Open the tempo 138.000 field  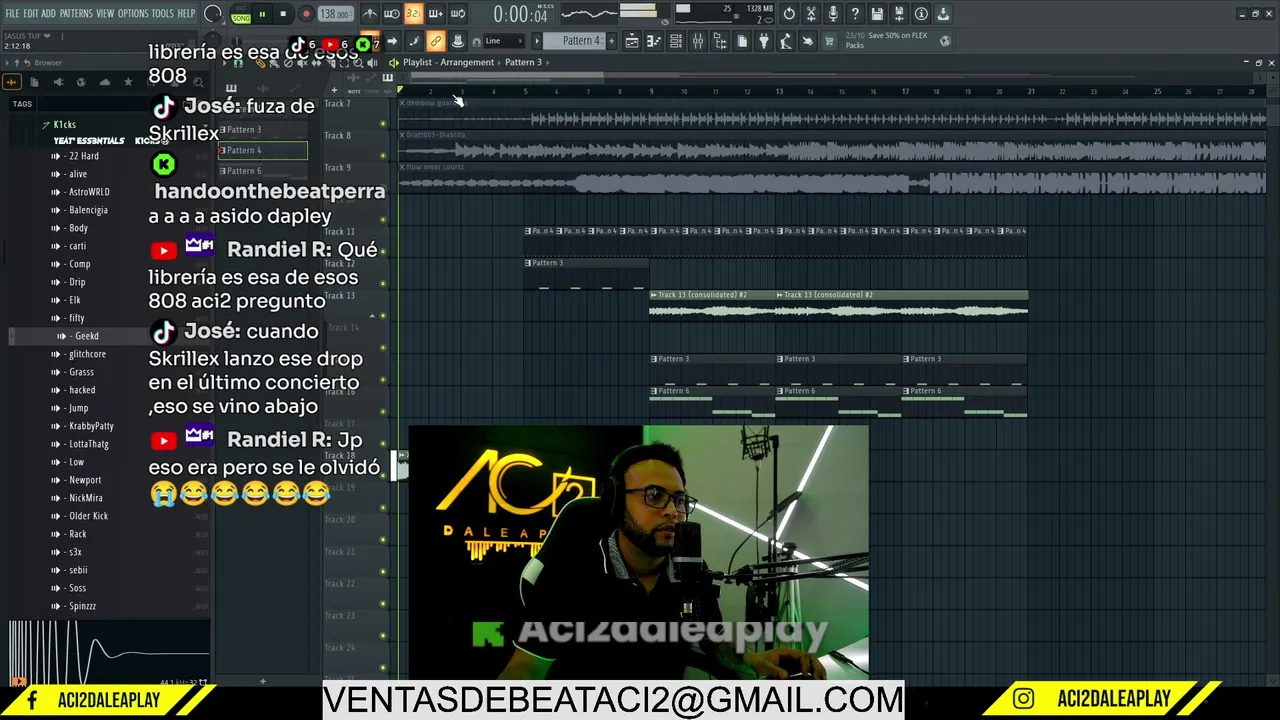point(335,14)
